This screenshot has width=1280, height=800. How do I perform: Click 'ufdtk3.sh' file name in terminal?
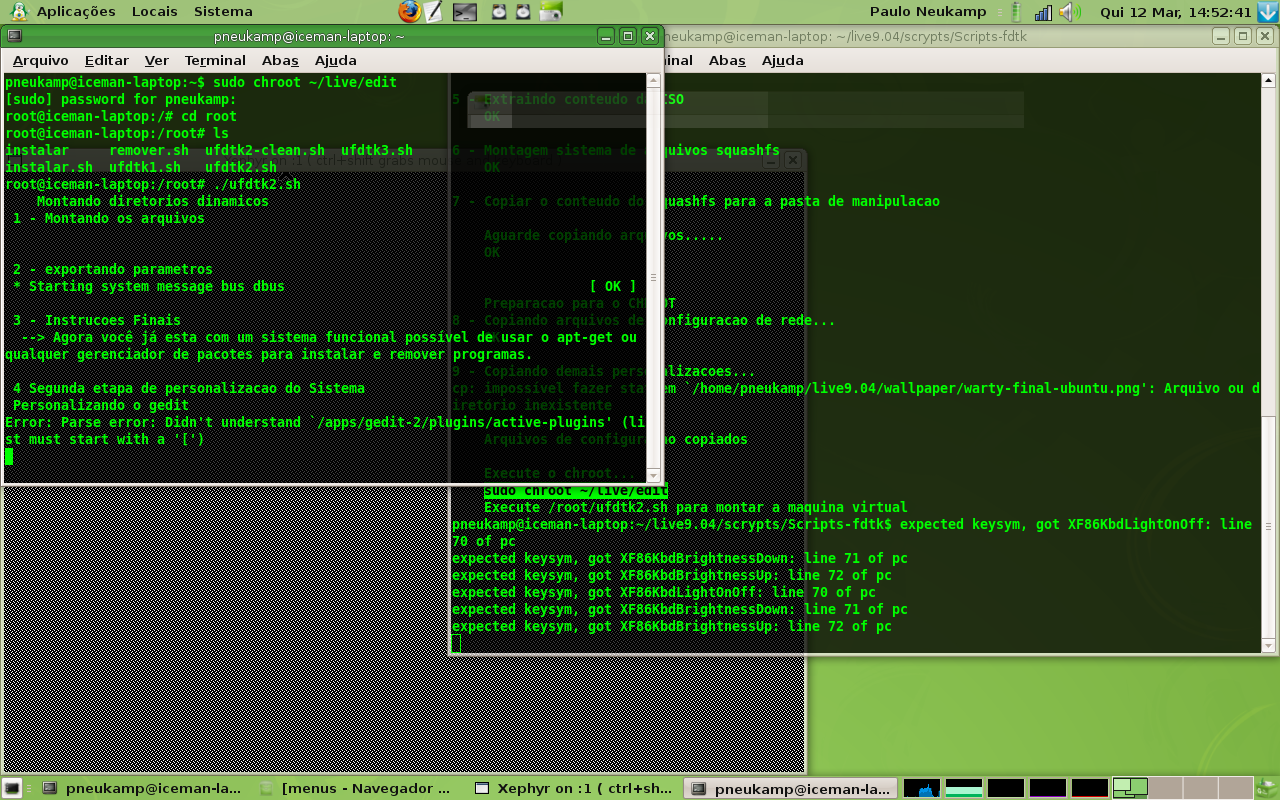(x=377, y=150)
